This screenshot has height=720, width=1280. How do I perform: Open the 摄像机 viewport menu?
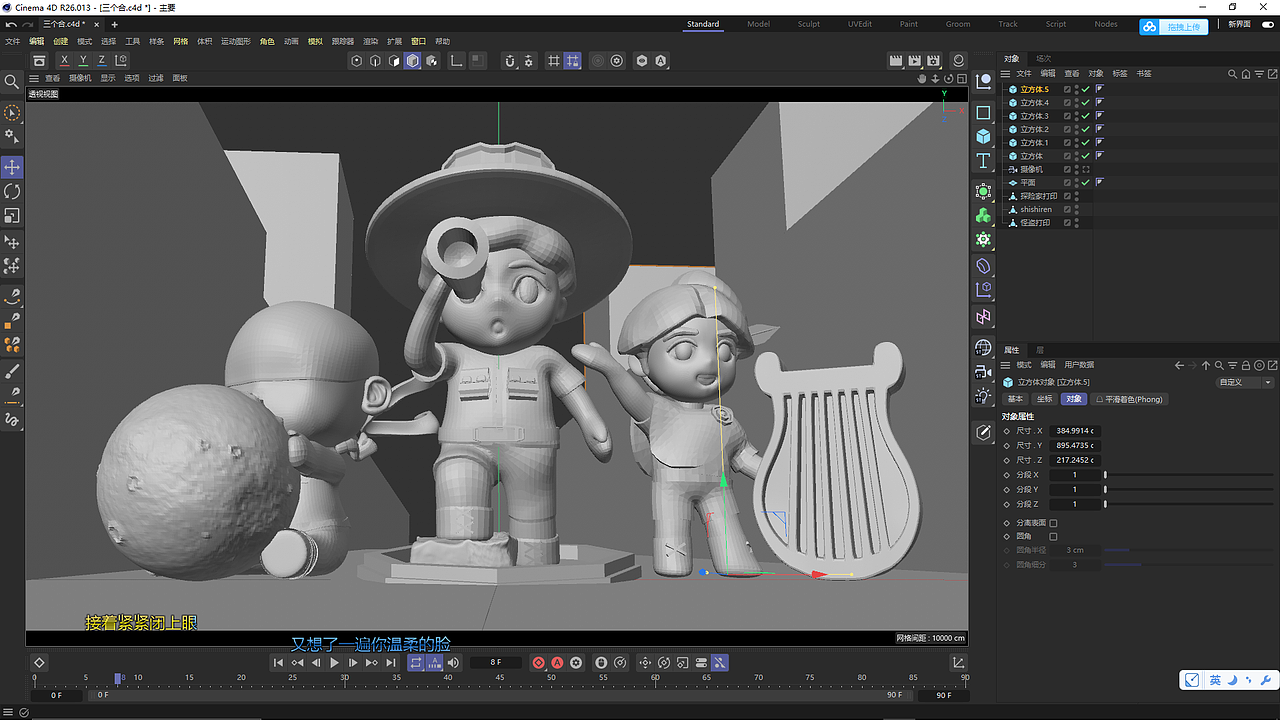80,78
